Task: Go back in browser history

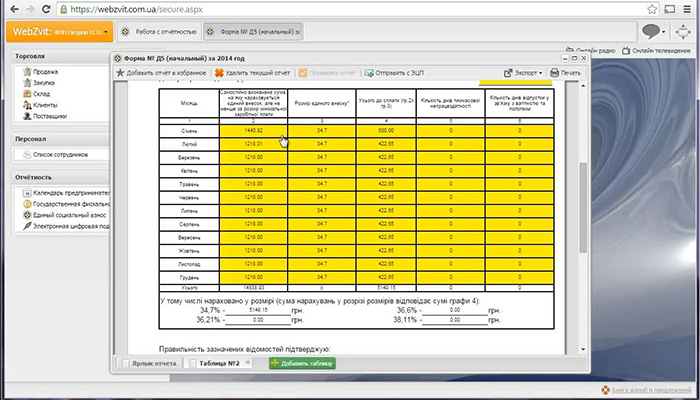Action: point(14,9)
